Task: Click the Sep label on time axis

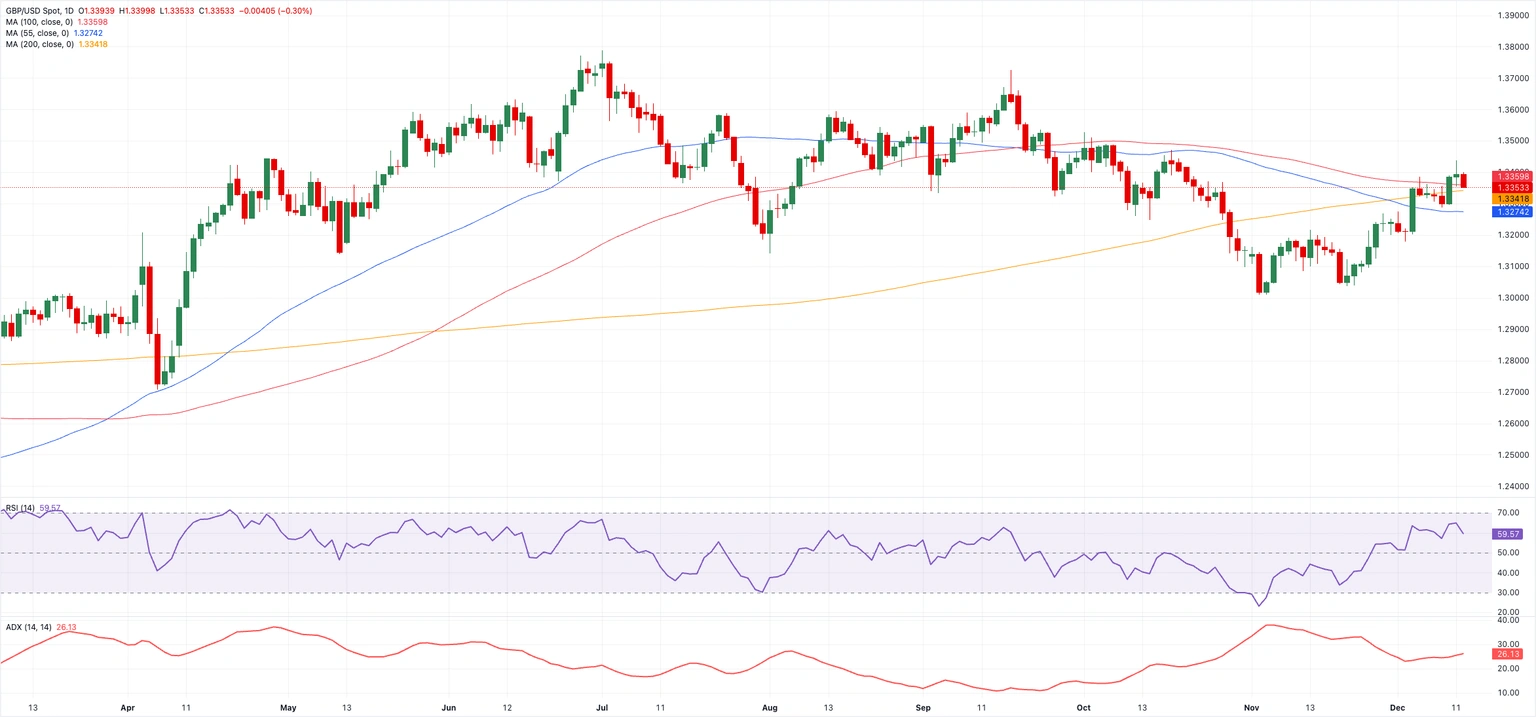Action: click(x=924, y=707)
